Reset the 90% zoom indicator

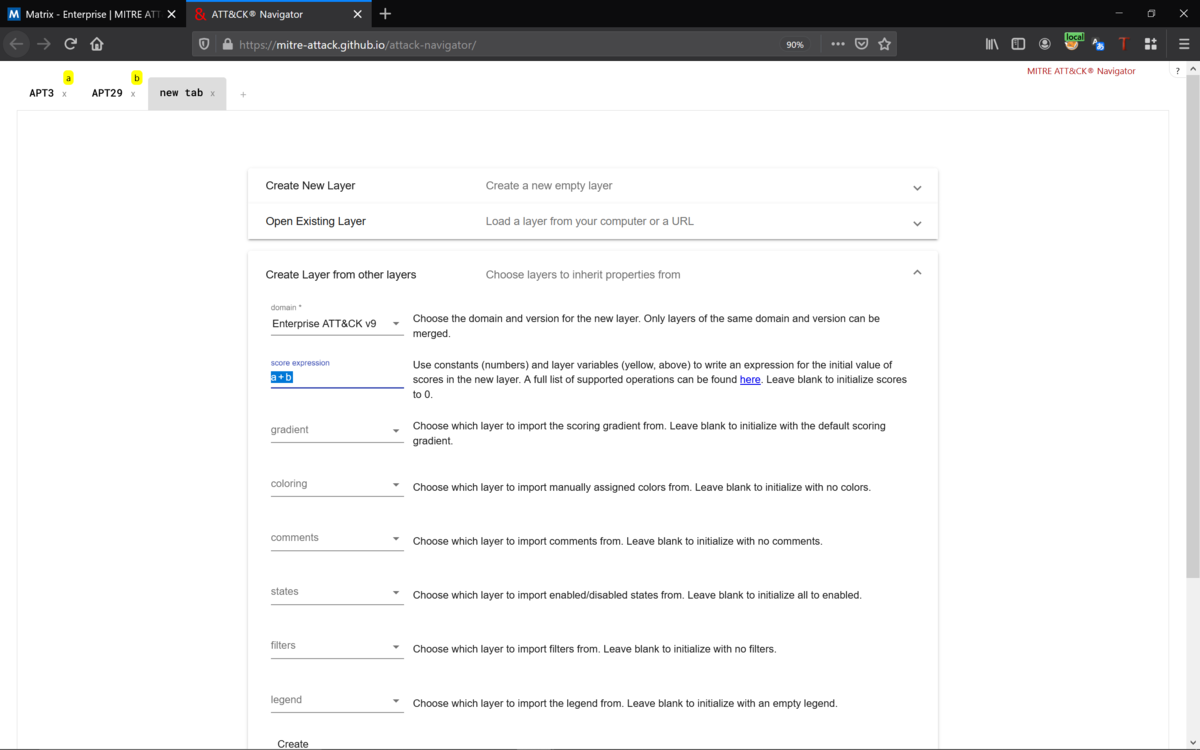[x=795, y=44]
